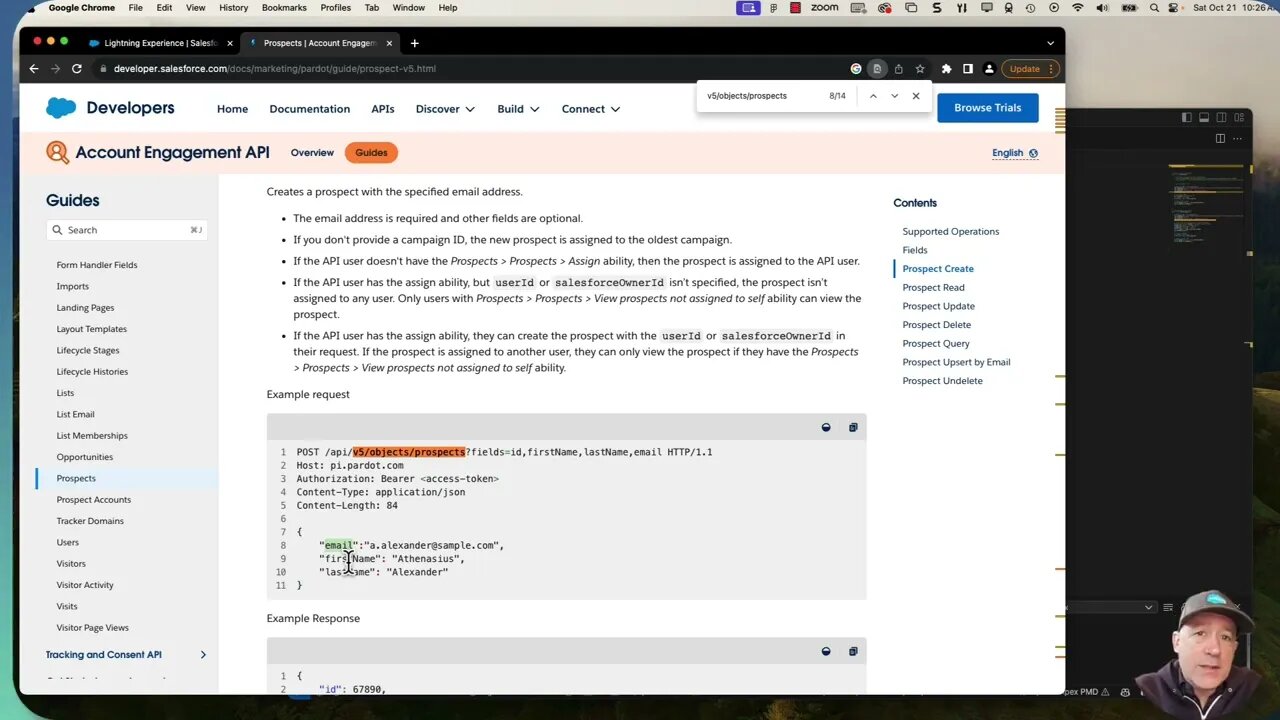Screen dimensions: 1280x720
Task: Jump to Supported Operations in Contents
Action: [950, 231]
